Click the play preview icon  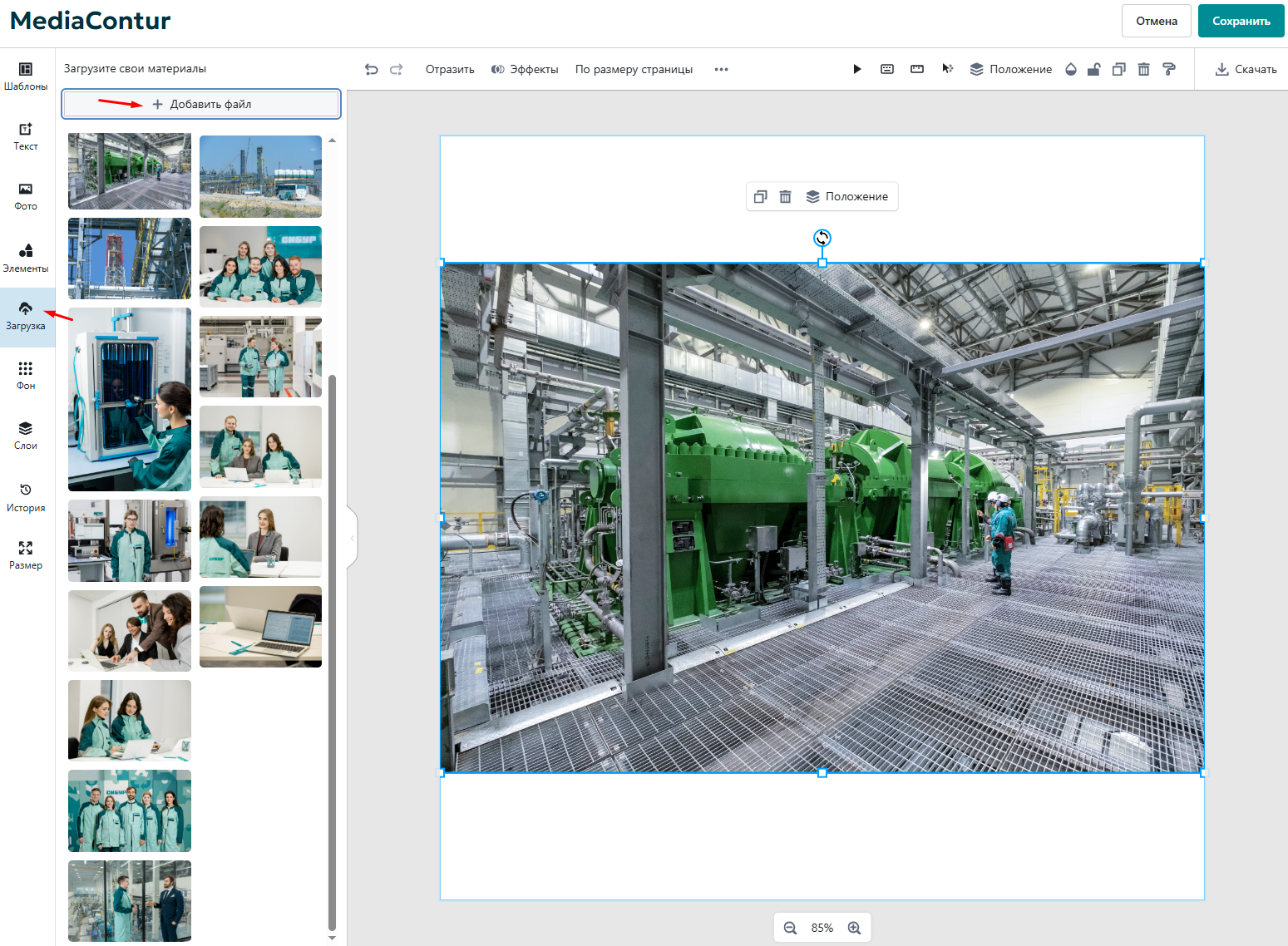pos(857,69)
